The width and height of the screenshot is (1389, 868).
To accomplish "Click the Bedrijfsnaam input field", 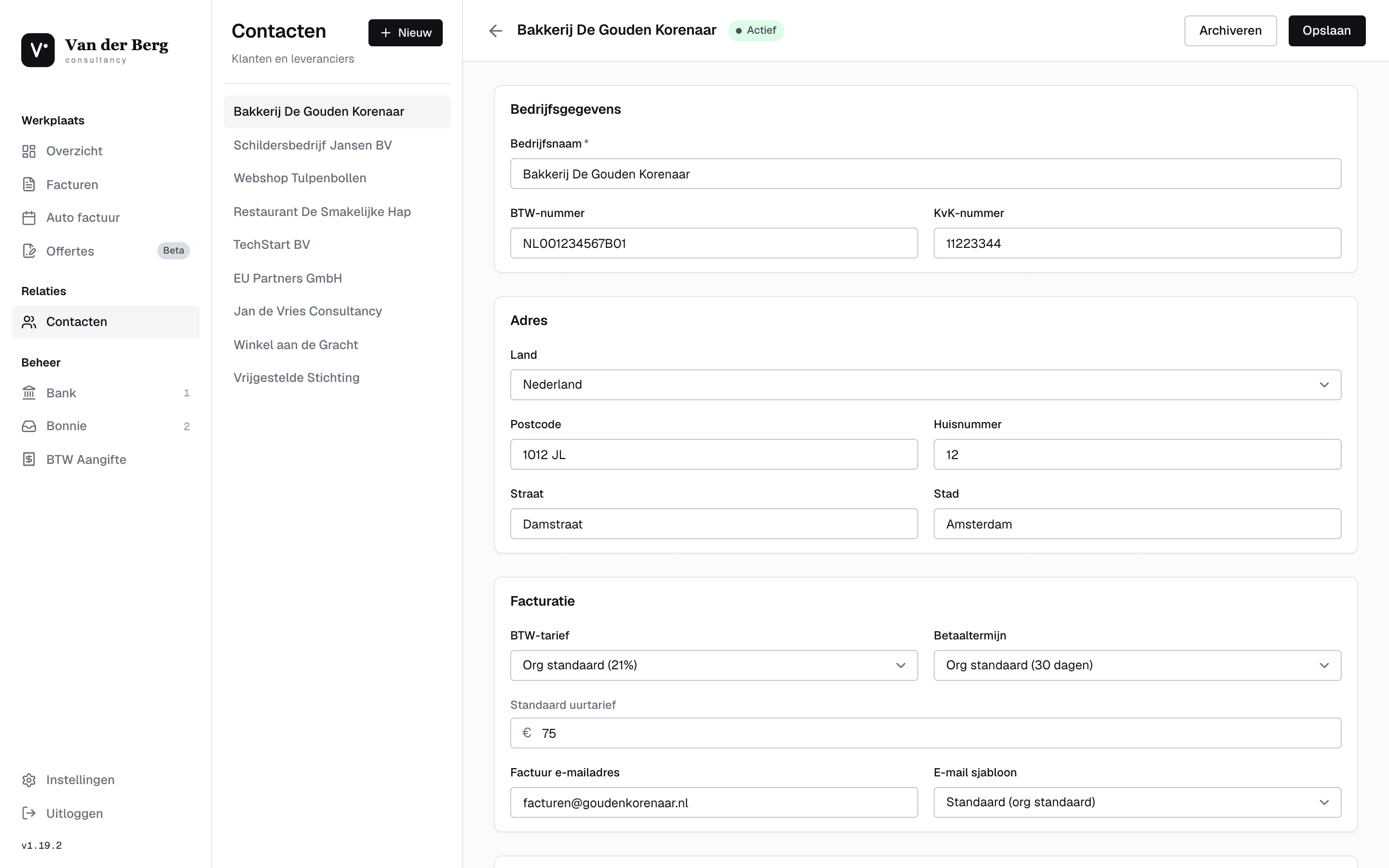I will tap(925, 174).
